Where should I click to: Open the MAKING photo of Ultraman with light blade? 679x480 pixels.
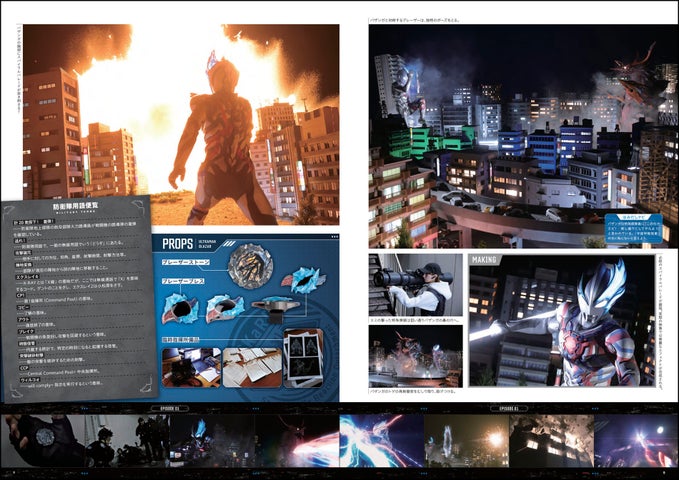click(562, 321)
